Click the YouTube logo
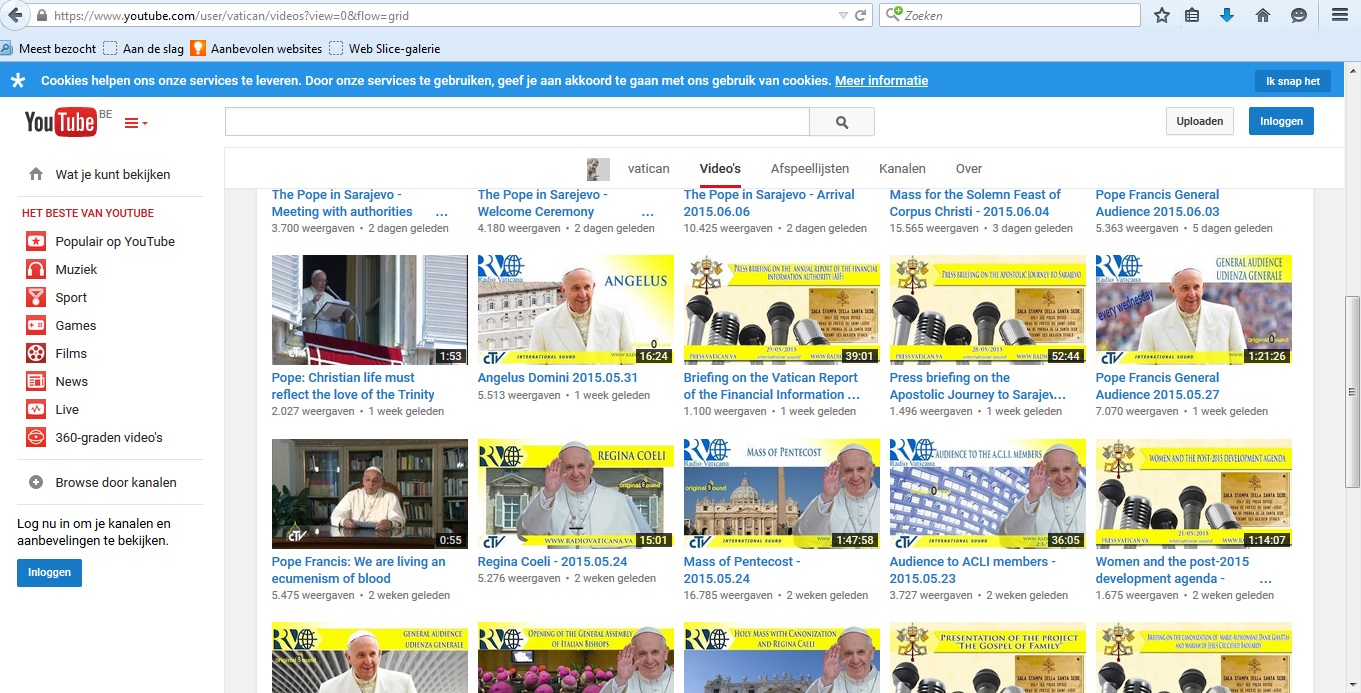Screen dimensions: 1361x693 pos(60,122)
